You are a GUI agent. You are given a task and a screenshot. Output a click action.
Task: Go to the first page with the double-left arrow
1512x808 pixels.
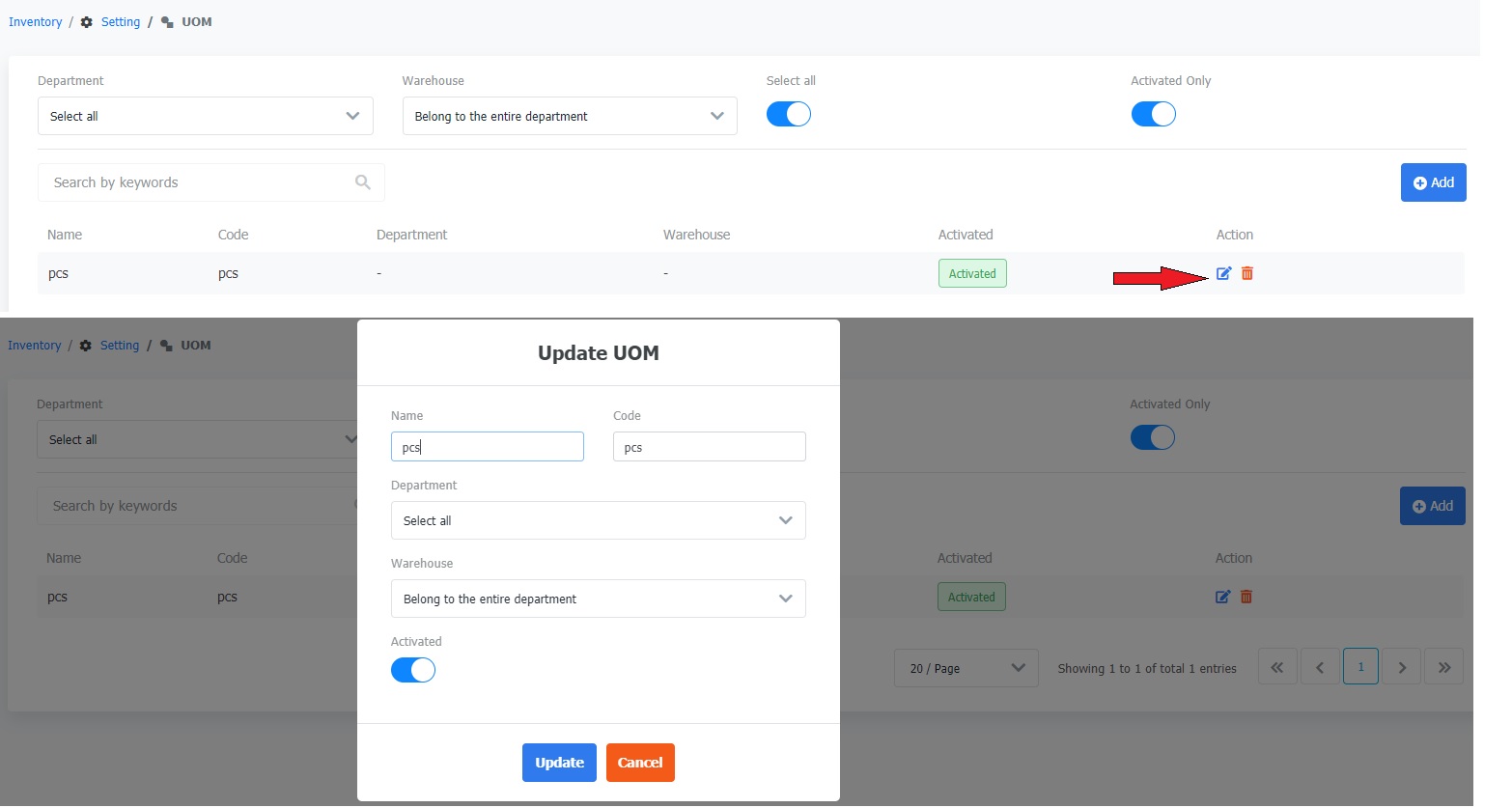point(1276,667)
